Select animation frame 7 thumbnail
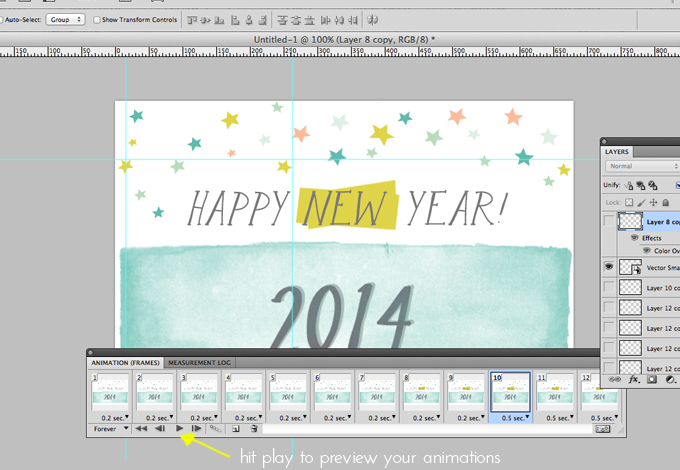Viewport: 680px width, 470px height. coord(376,392)
